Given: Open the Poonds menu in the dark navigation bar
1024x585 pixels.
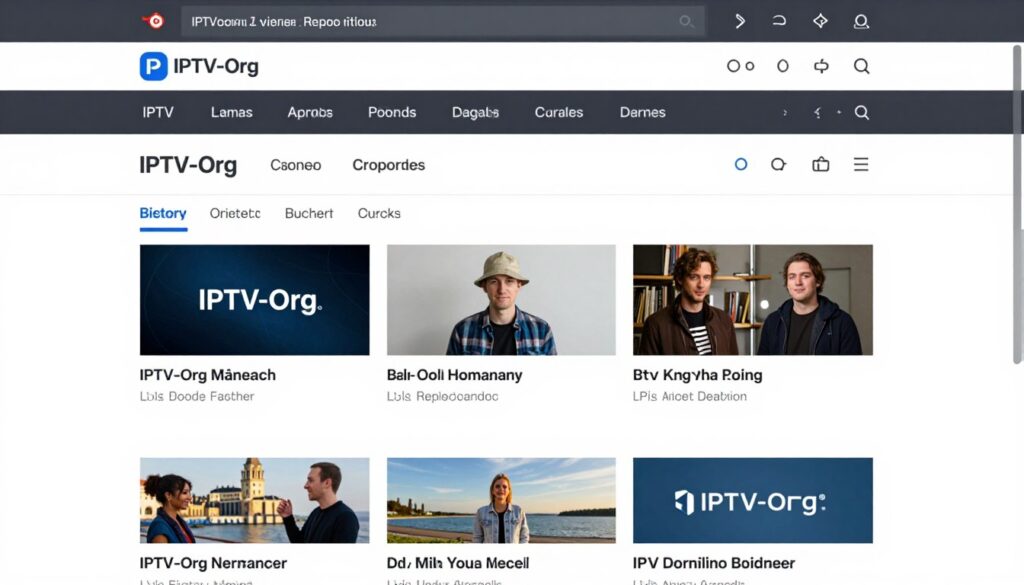Looking at the screenshot, I should [391, 112].
